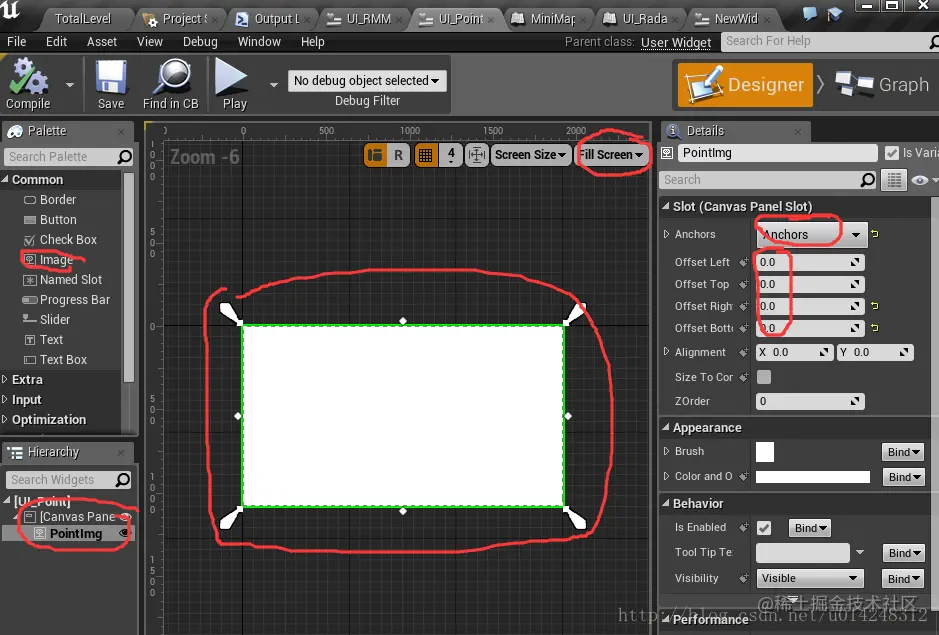This screenshot has height=635, width=939.
Task: Toggle Canvas Panel visibility eye
Action: (125, 516)
